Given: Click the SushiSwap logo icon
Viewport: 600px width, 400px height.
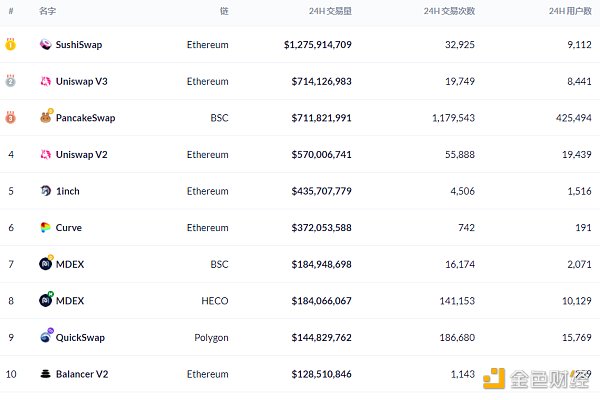Looking at the screenshot, I should point(45,45).
